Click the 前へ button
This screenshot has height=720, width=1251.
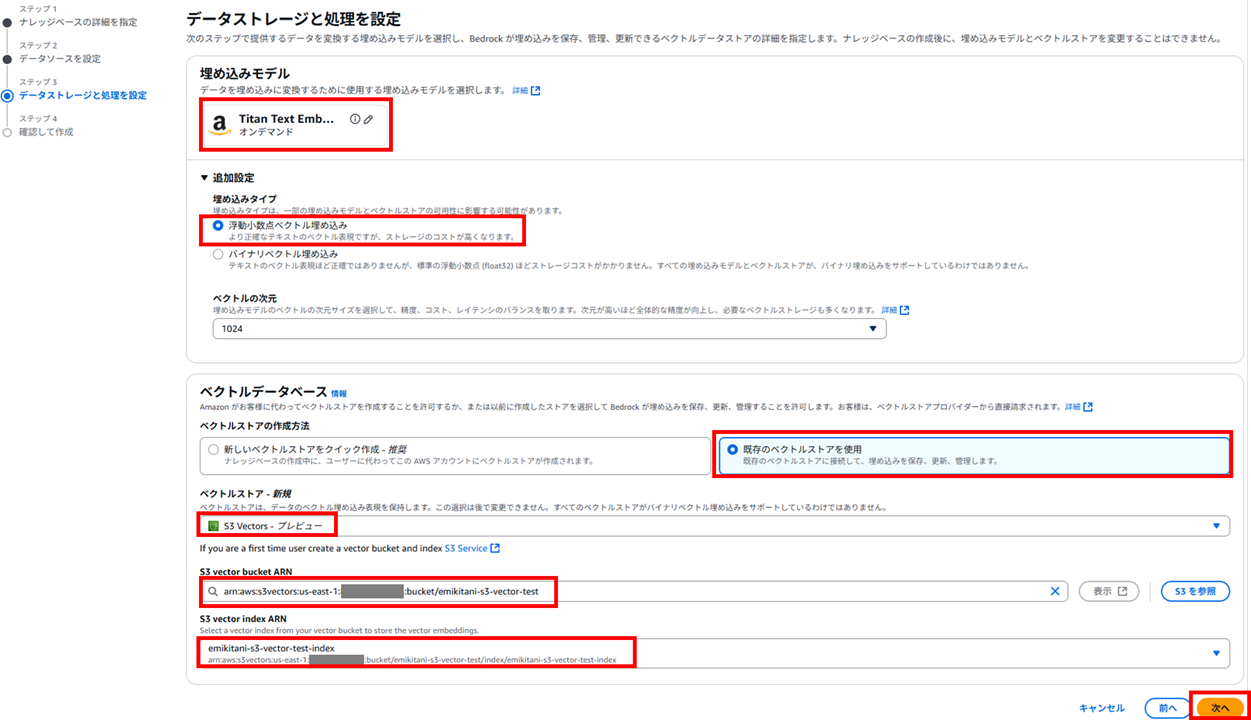(1167, 708)
